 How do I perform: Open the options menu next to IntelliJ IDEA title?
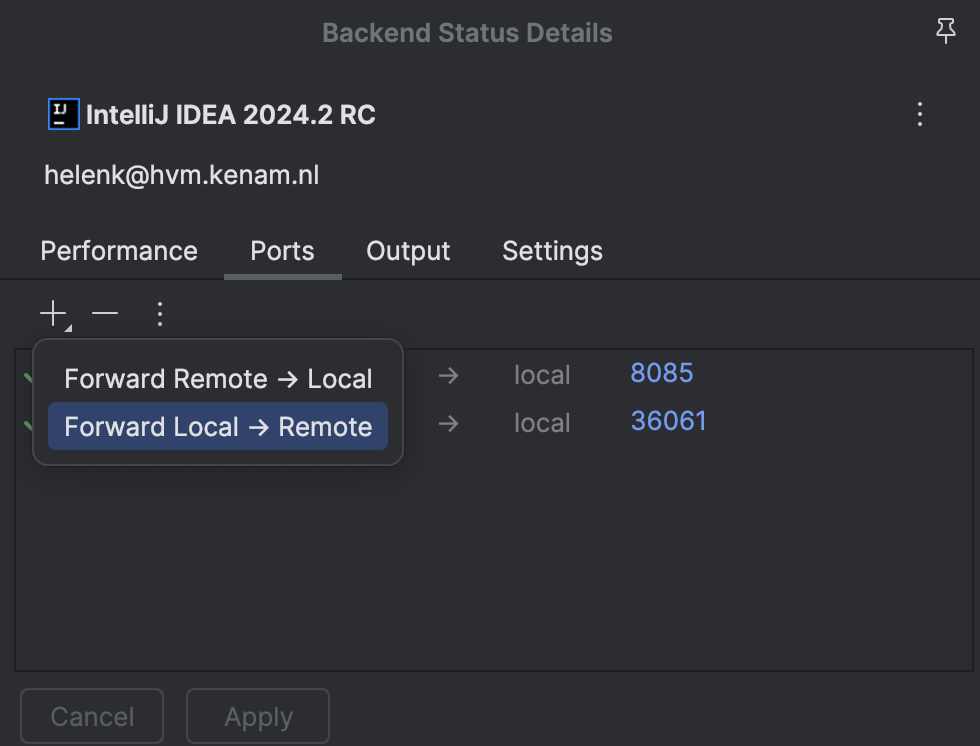(920, 114)
